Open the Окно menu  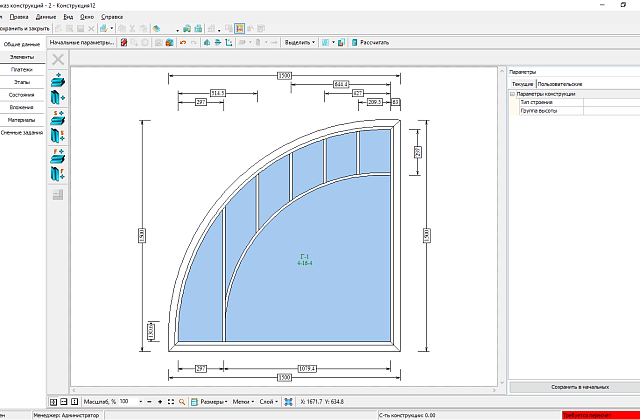click(87, 17)
